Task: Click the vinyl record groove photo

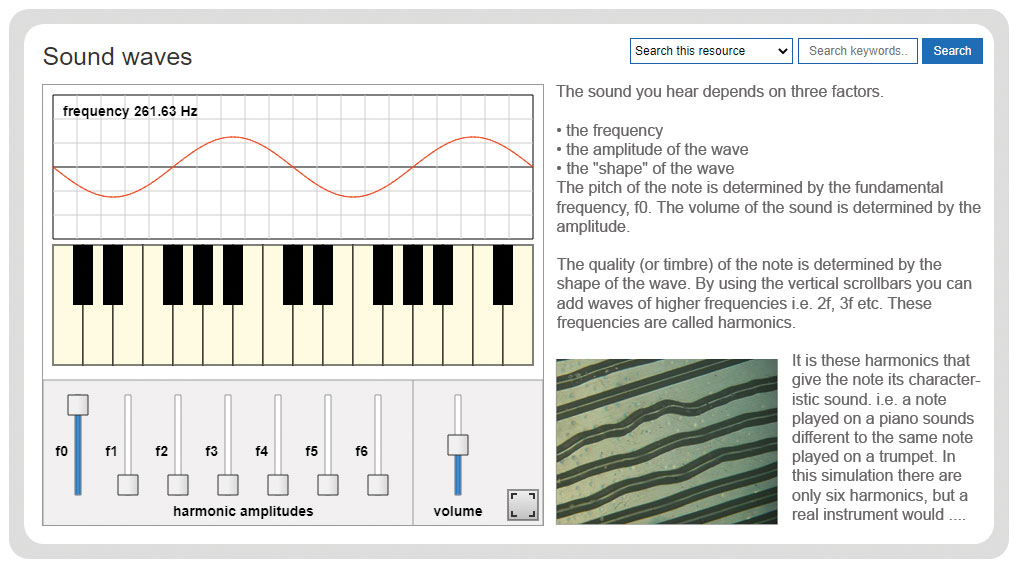Action: 667,441
